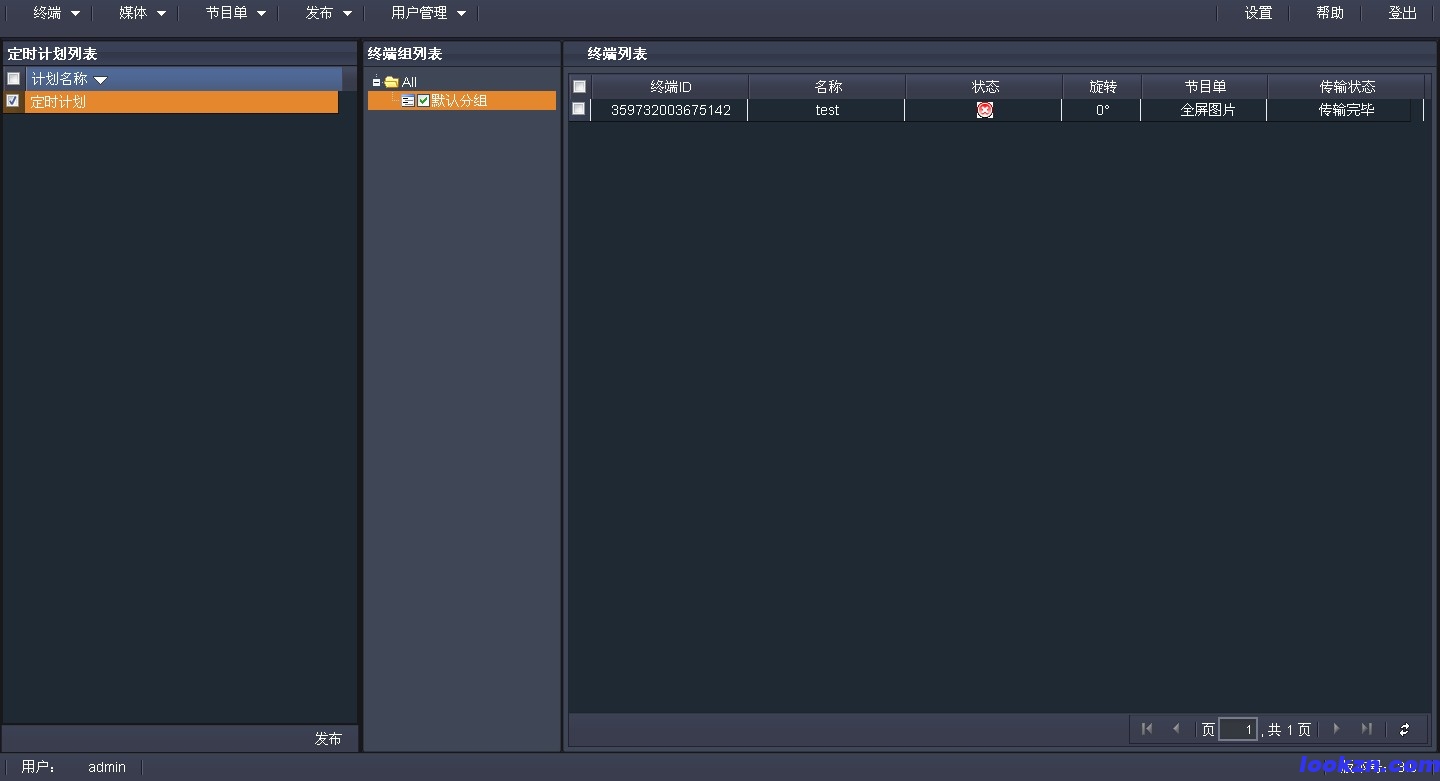This screenshot has width=1440, height=781.
Task: Click 登出 to log out
Action: pos(1402,13)
